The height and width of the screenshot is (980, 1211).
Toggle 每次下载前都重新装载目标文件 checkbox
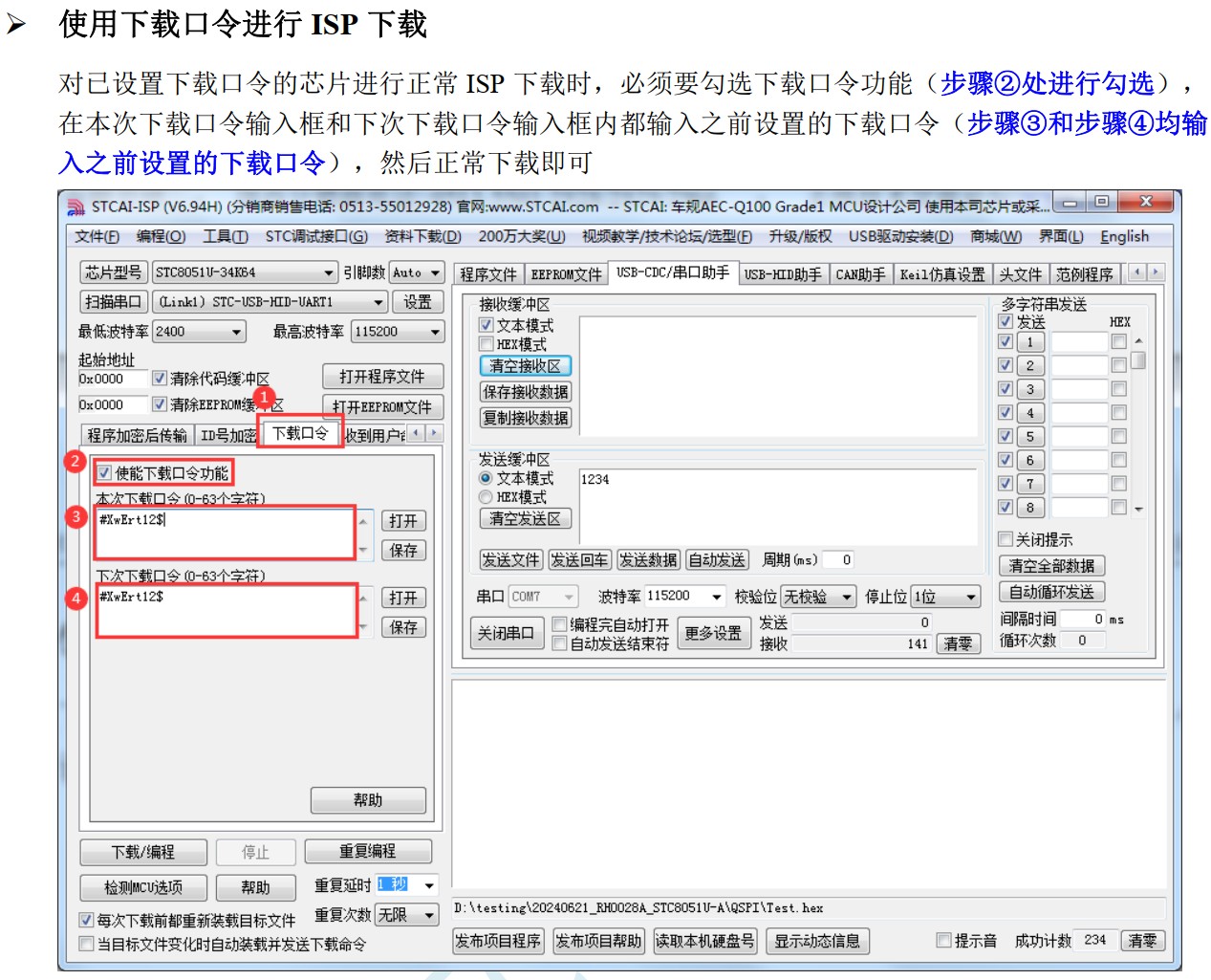pos(86,921)
